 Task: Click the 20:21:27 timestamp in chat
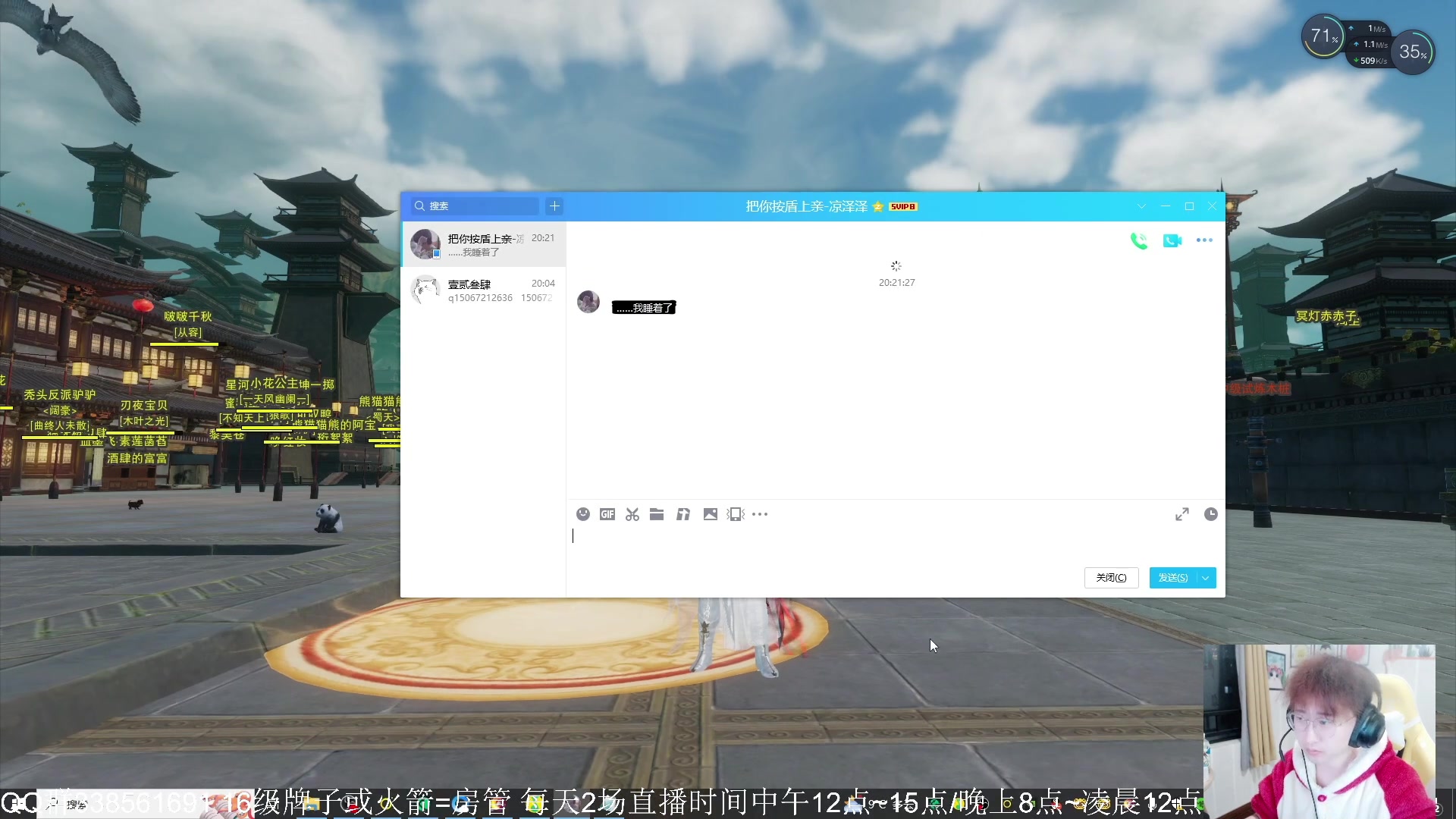coord(896,283)
